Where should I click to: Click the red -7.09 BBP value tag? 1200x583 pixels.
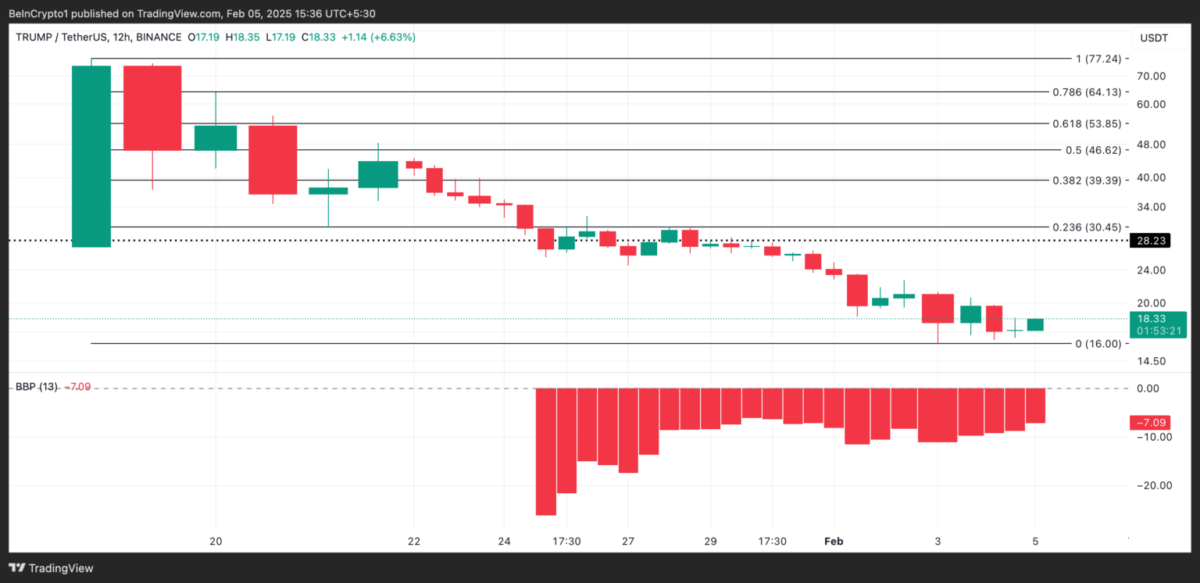pyautogui.click(x=1149, y=423)
